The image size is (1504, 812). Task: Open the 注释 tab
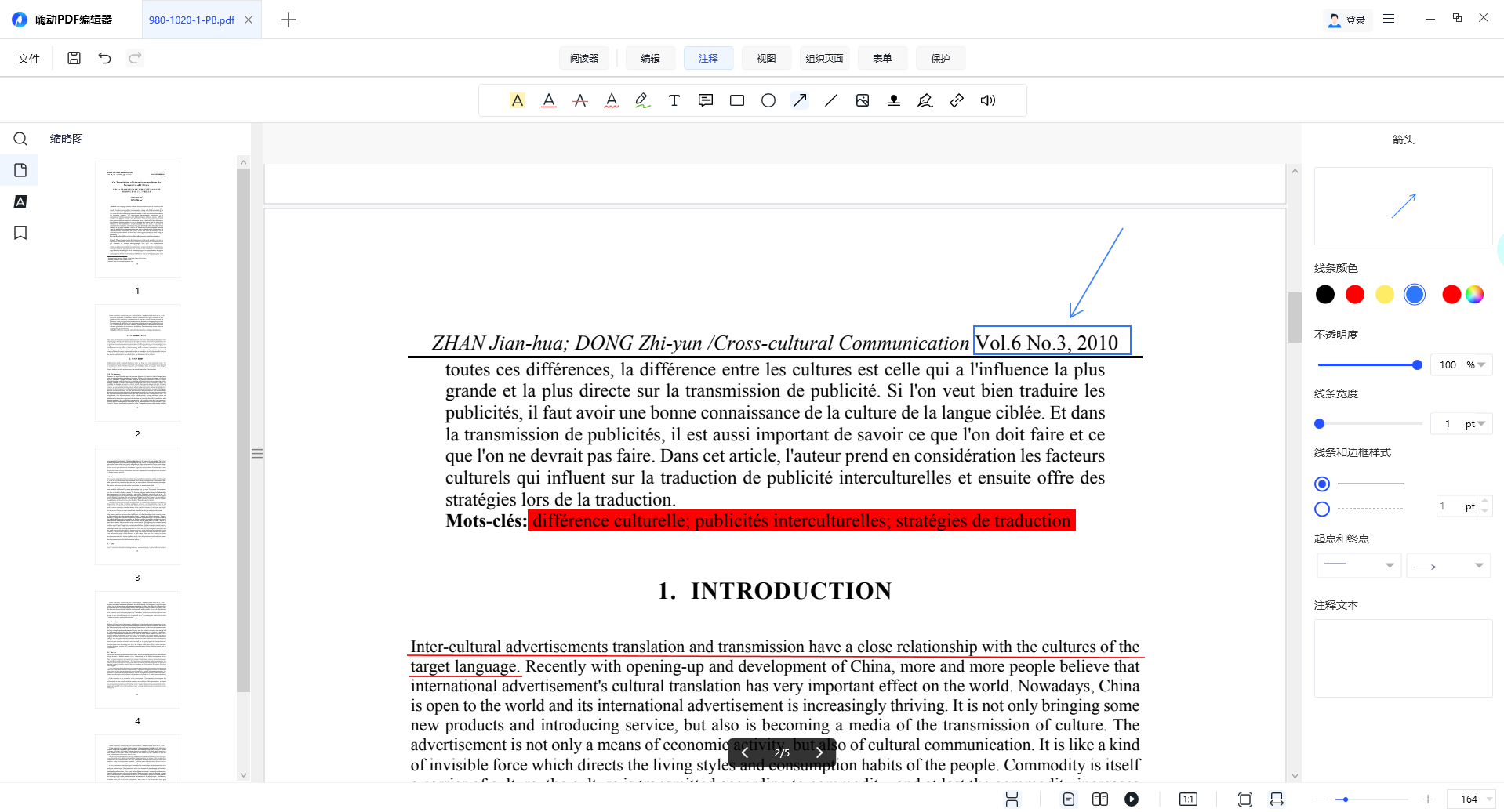(708, 58)
